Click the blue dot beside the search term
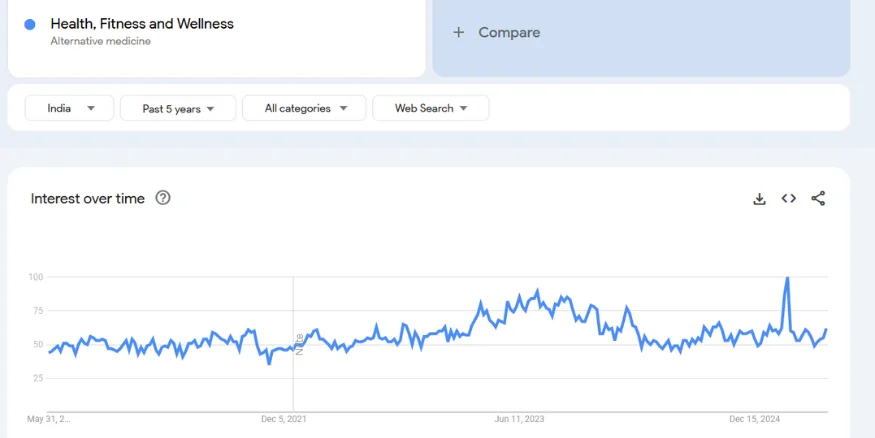The height and width of the screenshot is (438, 875). click(x=30, y=24)
